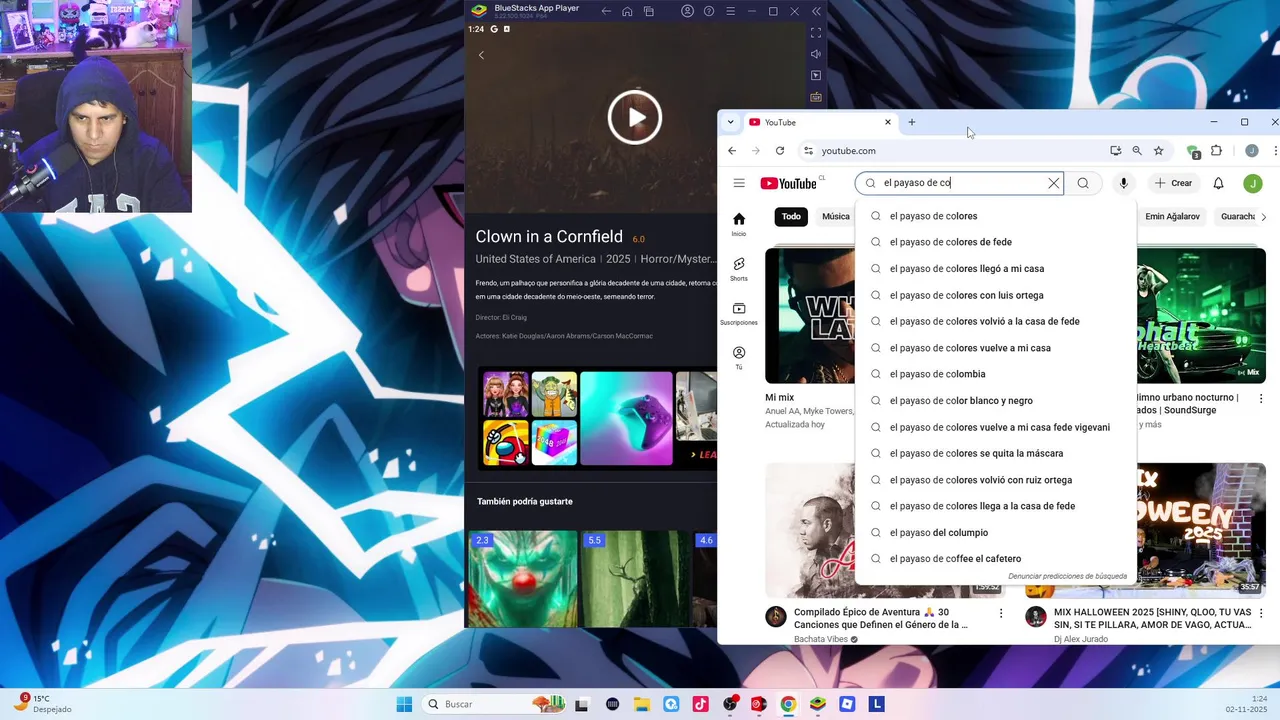Choose 'el payaso de colores se quita la máscara'

click(x=995, y=453)
